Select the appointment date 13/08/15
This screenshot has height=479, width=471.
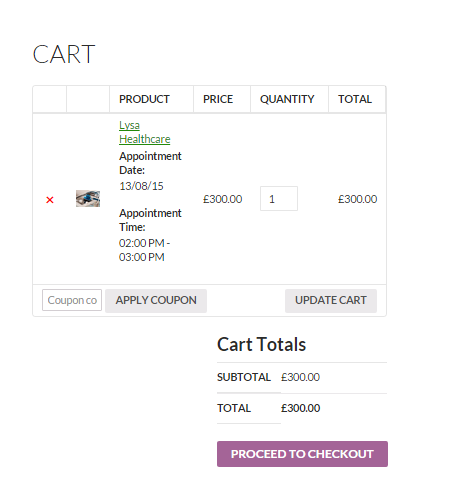coord(141,186)
